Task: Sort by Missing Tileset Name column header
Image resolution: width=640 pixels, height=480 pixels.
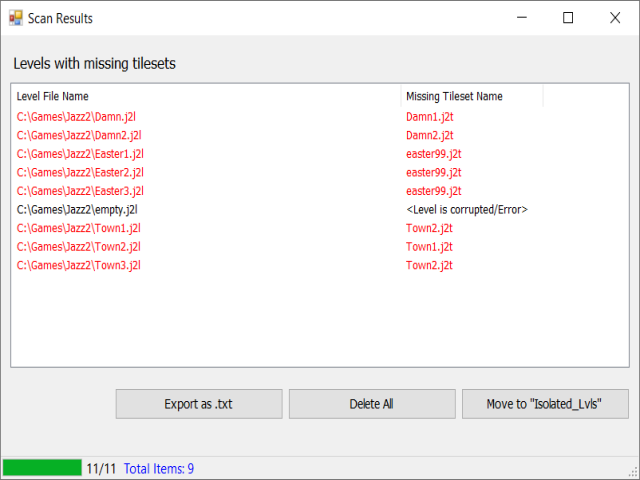Action: [x=472, y=96]
